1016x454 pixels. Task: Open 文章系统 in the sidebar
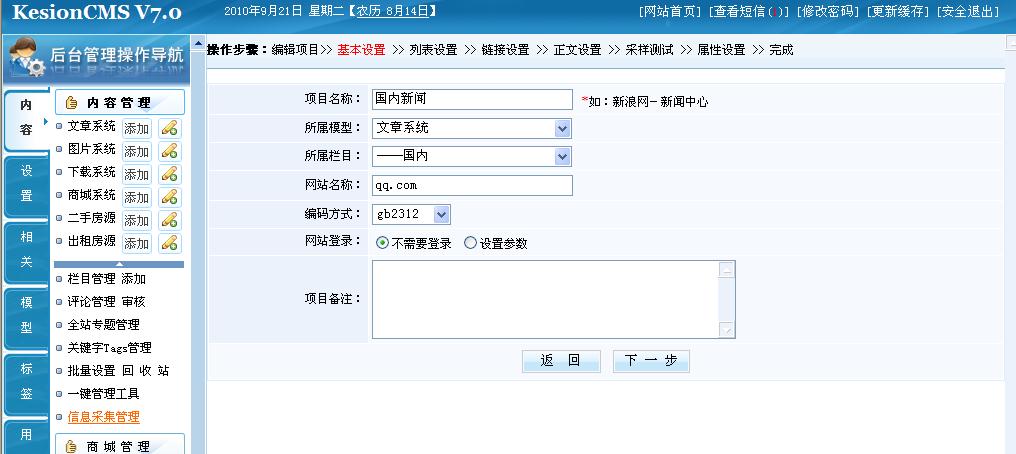click(x=91, y=126)
